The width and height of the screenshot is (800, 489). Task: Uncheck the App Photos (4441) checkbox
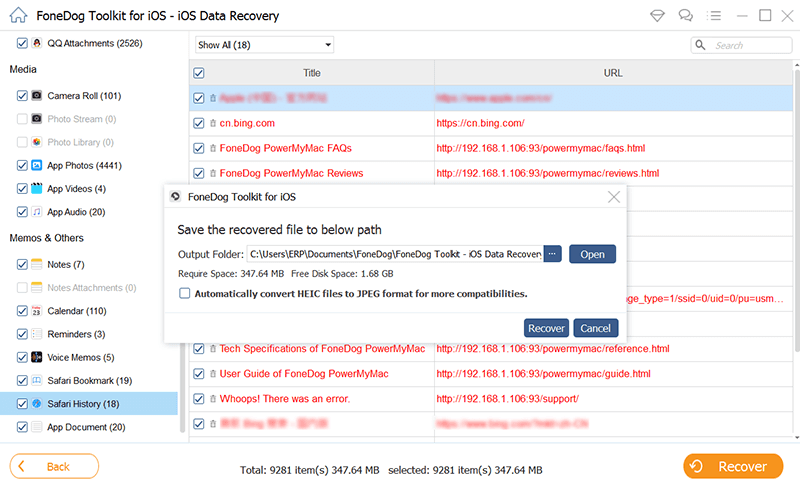point(22,165)
